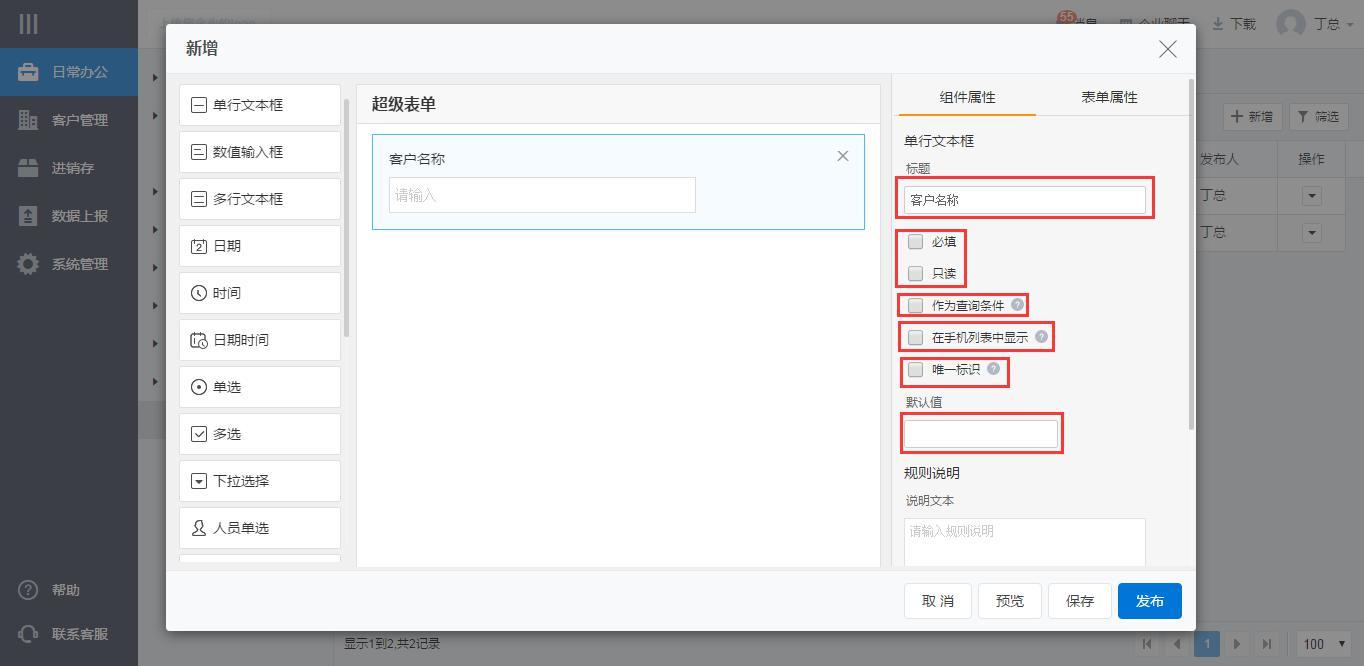Check 作为查询条件 option
The image size is (1364, 666).
point(916,305)
